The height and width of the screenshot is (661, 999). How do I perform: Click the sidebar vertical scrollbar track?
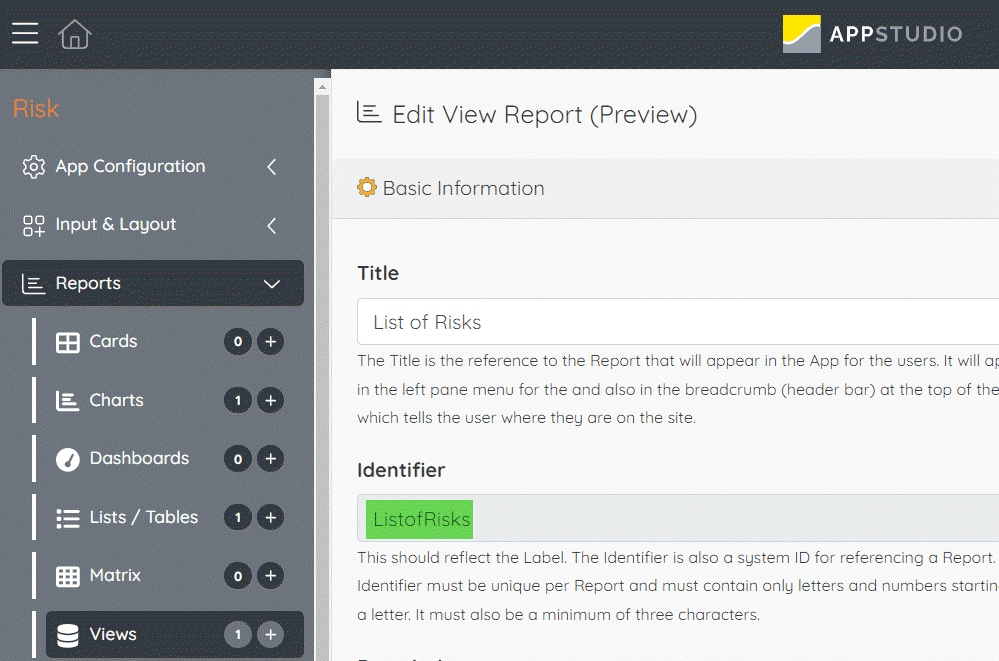pyautogui.click(x=322, y=376)
